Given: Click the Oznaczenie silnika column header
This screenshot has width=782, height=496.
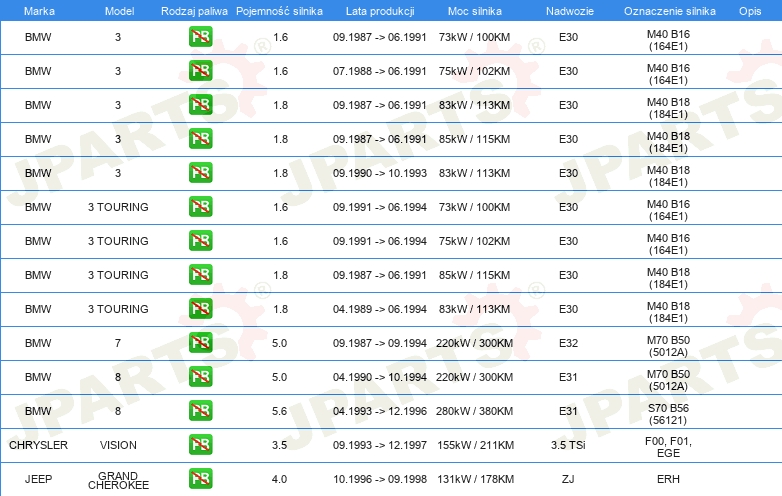Looking at the screenshot, I should click(670, 11).
